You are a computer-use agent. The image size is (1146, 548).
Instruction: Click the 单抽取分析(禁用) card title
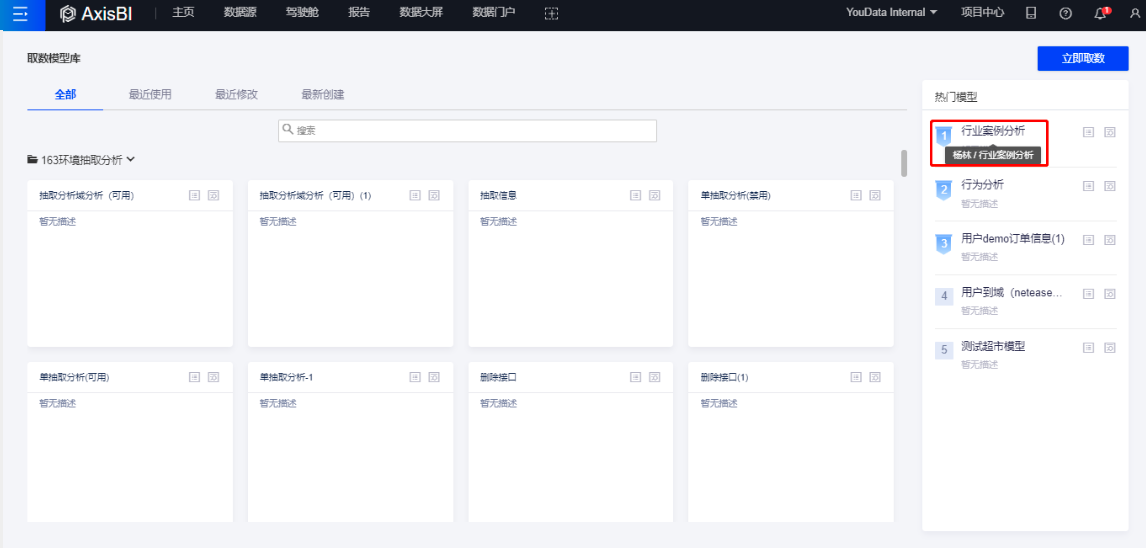tap(735, 196)
